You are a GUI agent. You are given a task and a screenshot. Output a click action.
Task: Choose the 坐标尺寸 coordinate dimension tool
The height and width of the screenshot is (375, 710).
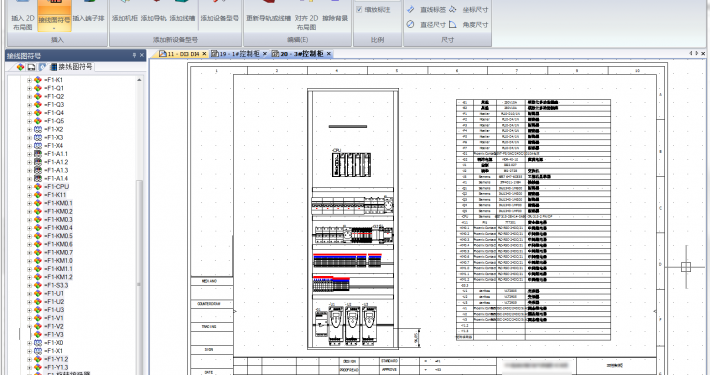469,10
